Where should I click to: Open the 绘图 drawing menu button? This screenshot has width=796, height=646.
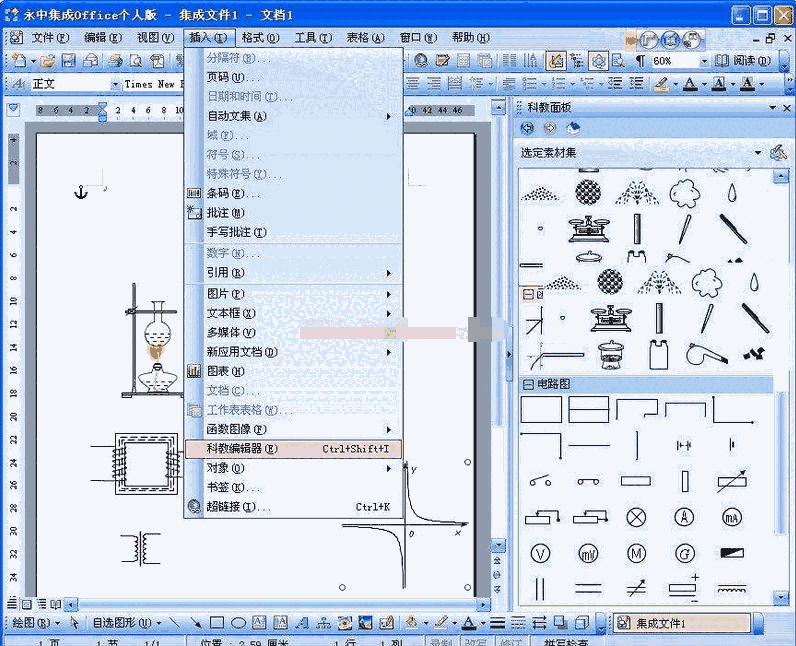click(x=35, y=622)
